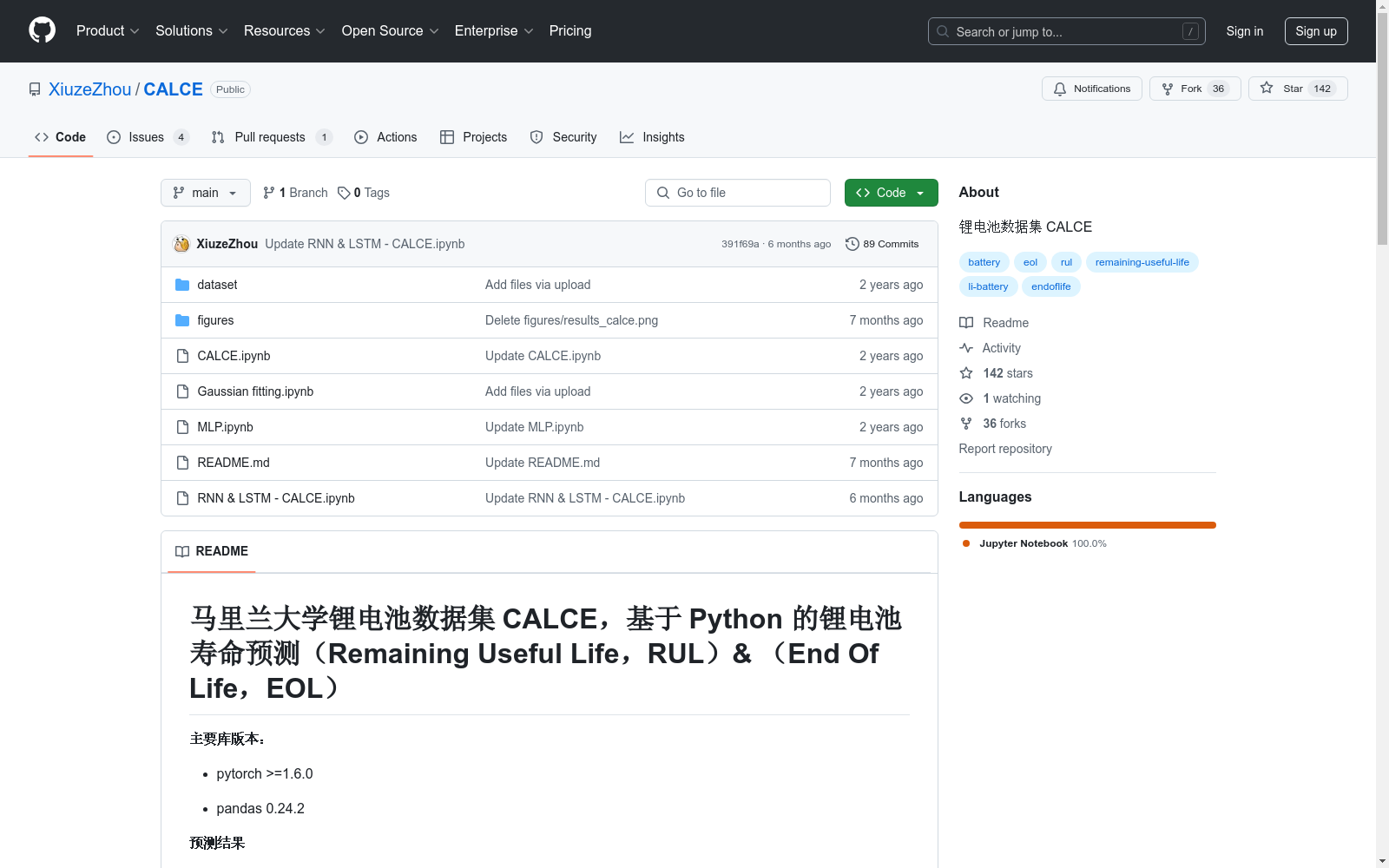1389x868 pixels.
Task: Click the star icon beside 142 stars
Action: point(966,373)
